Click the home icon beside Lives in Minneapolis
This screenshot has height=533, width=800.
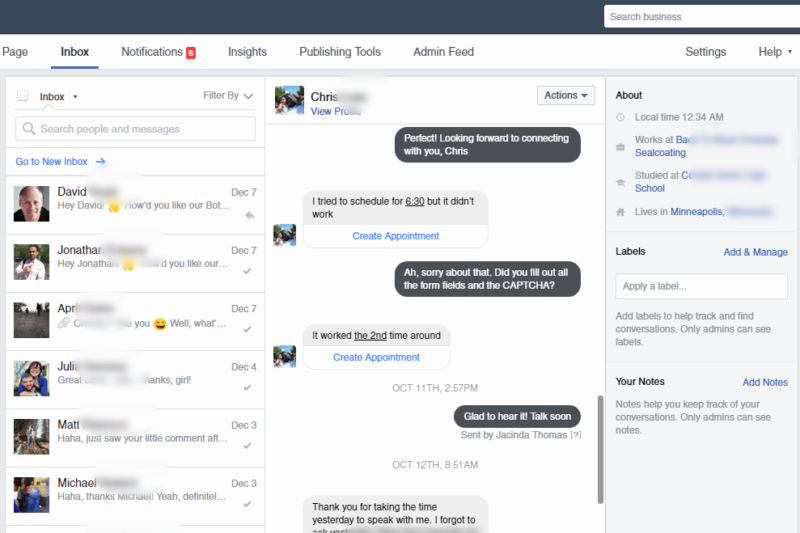(621, 212)
